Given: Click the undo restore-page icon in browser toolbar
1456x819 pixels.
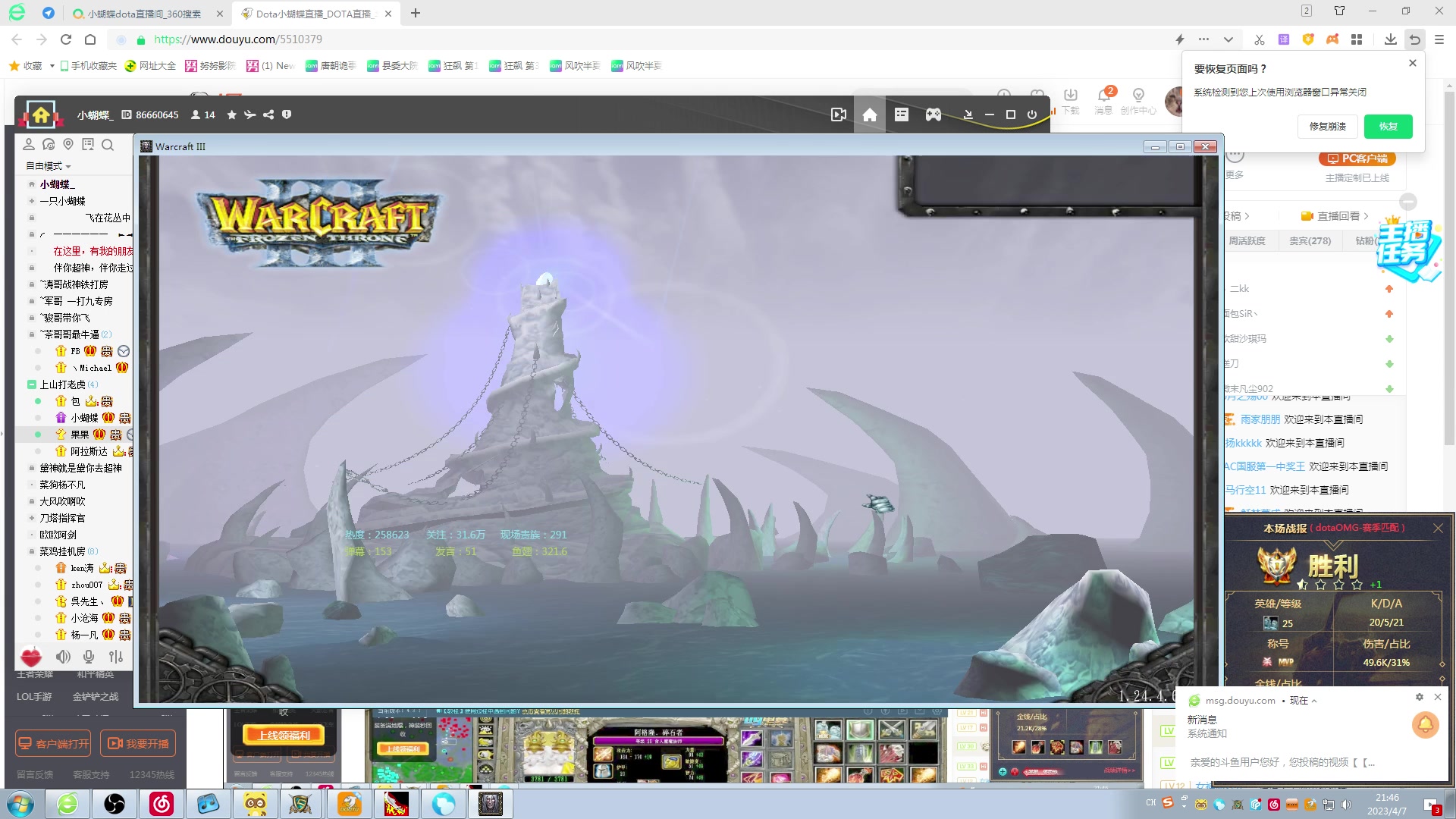Looking at the screenshot, I should pos(1415,39).
